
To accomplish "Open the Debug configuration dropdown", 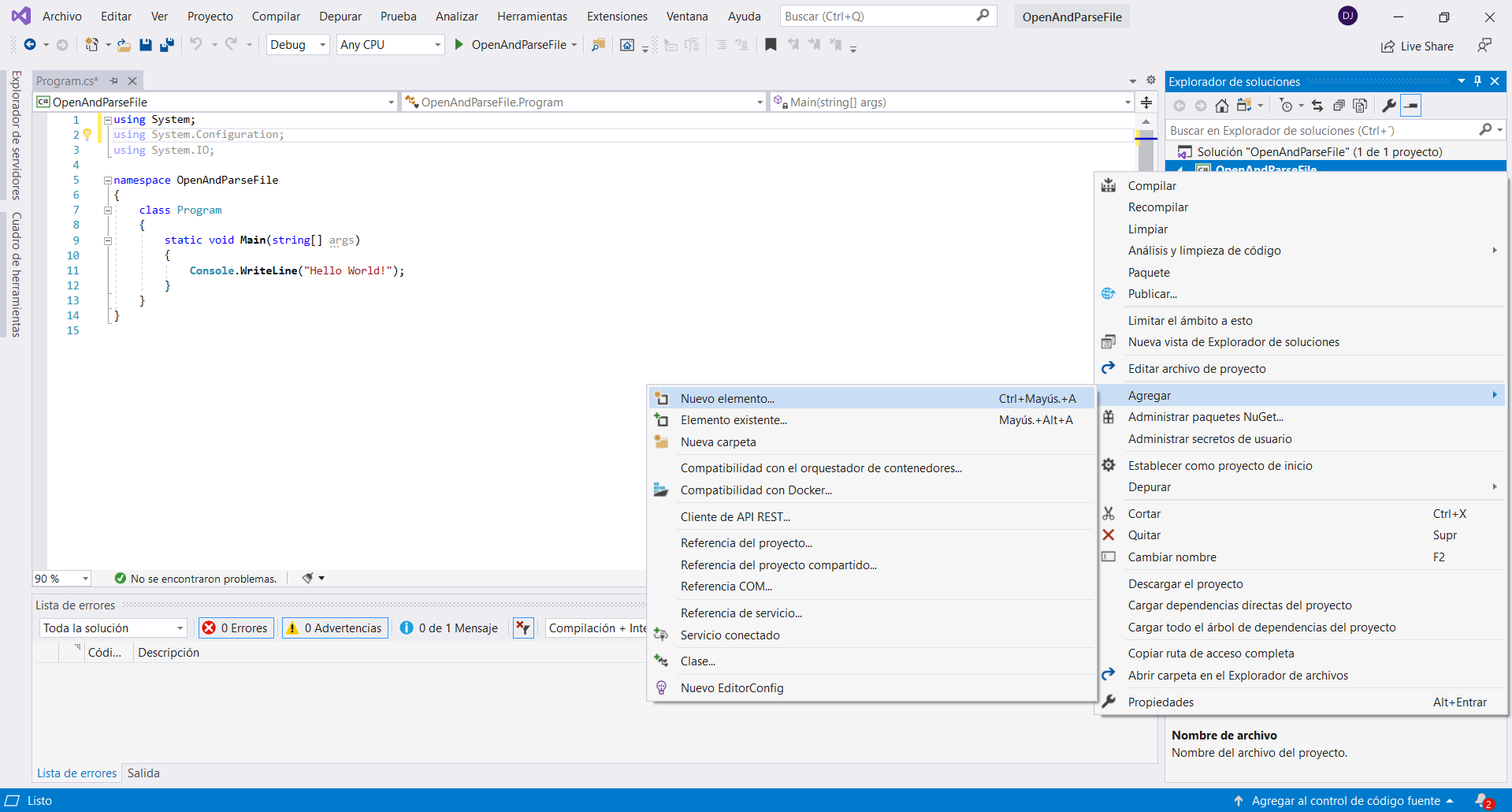I will point(297,45).
